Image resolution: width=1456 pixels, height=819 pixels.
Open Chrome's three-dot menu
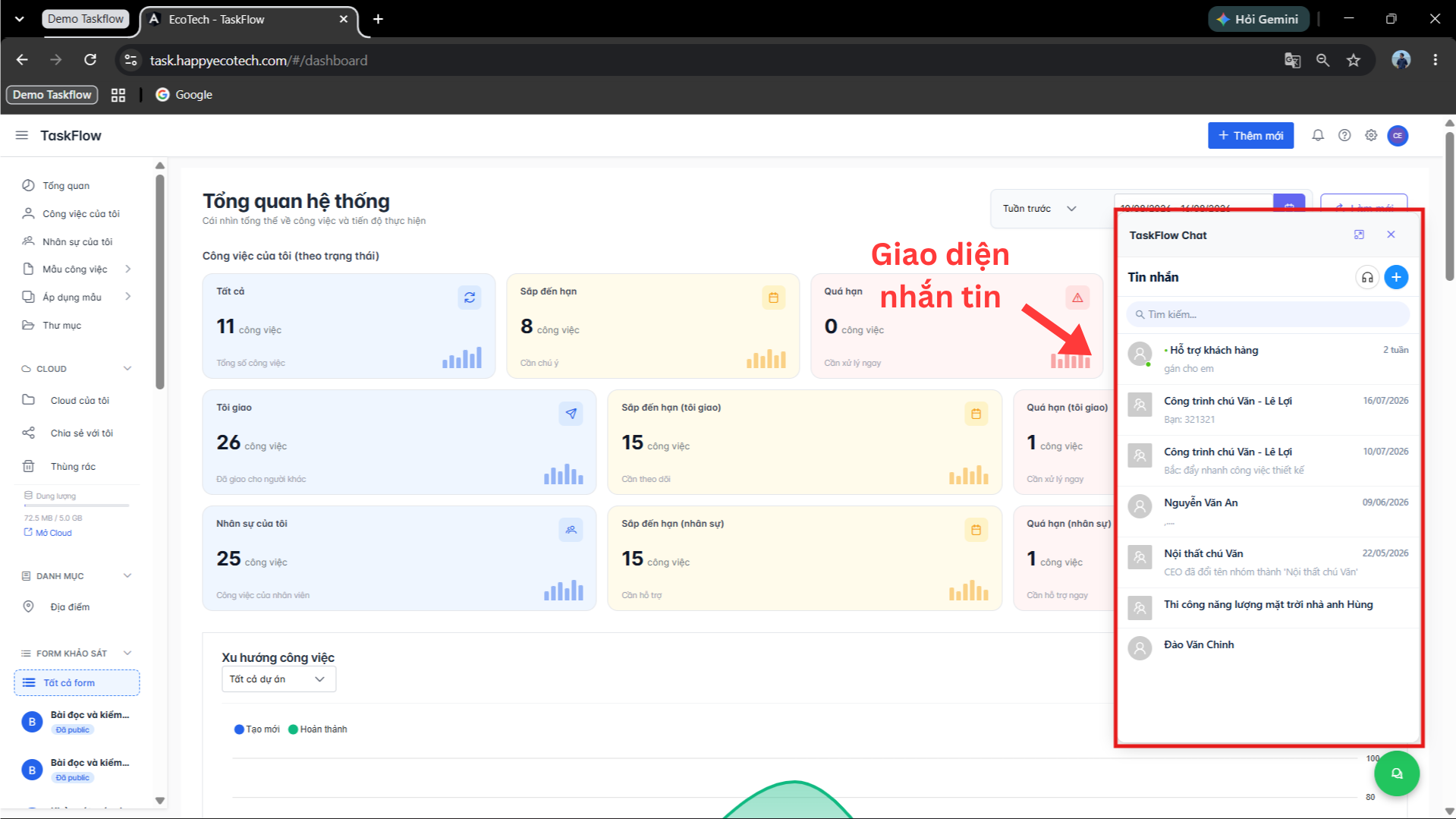point(1436,60)
